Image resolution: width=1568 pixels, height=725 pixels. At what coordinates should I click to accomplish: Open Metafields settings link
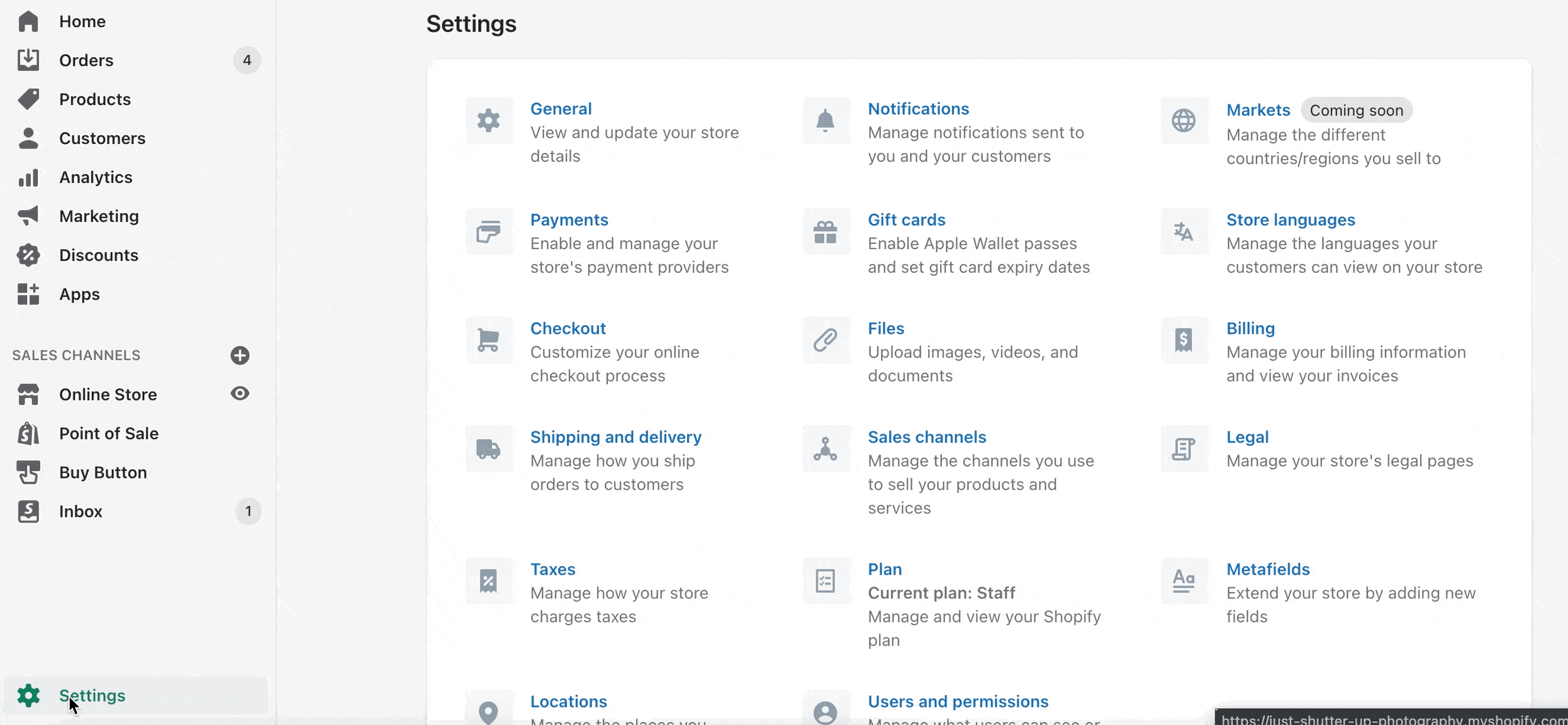pyautogui.click(x=1268, y=569)
